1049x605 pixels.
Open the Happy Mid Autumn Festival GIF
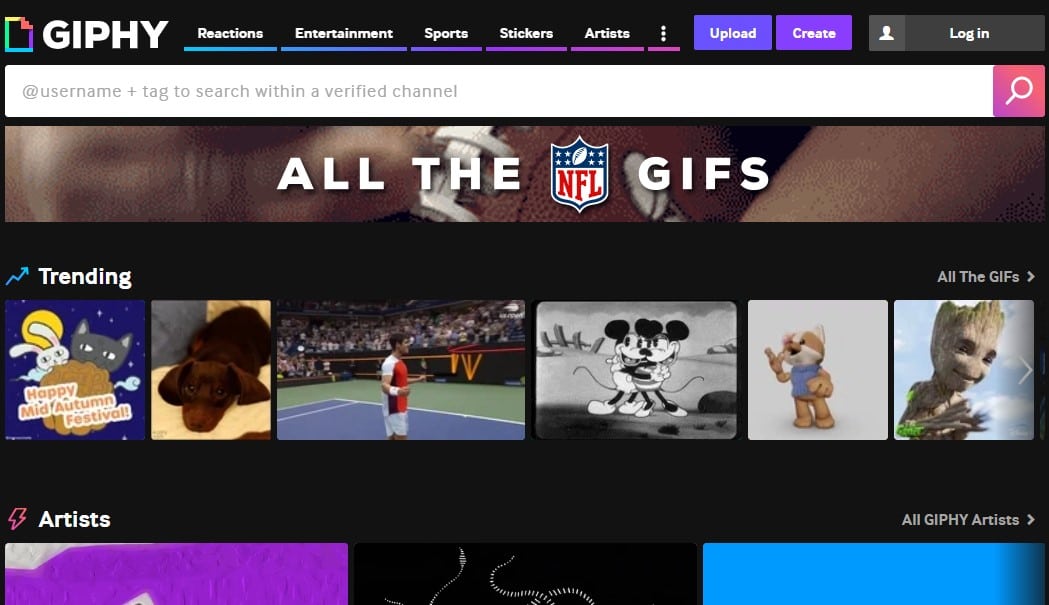coord(75,370)
